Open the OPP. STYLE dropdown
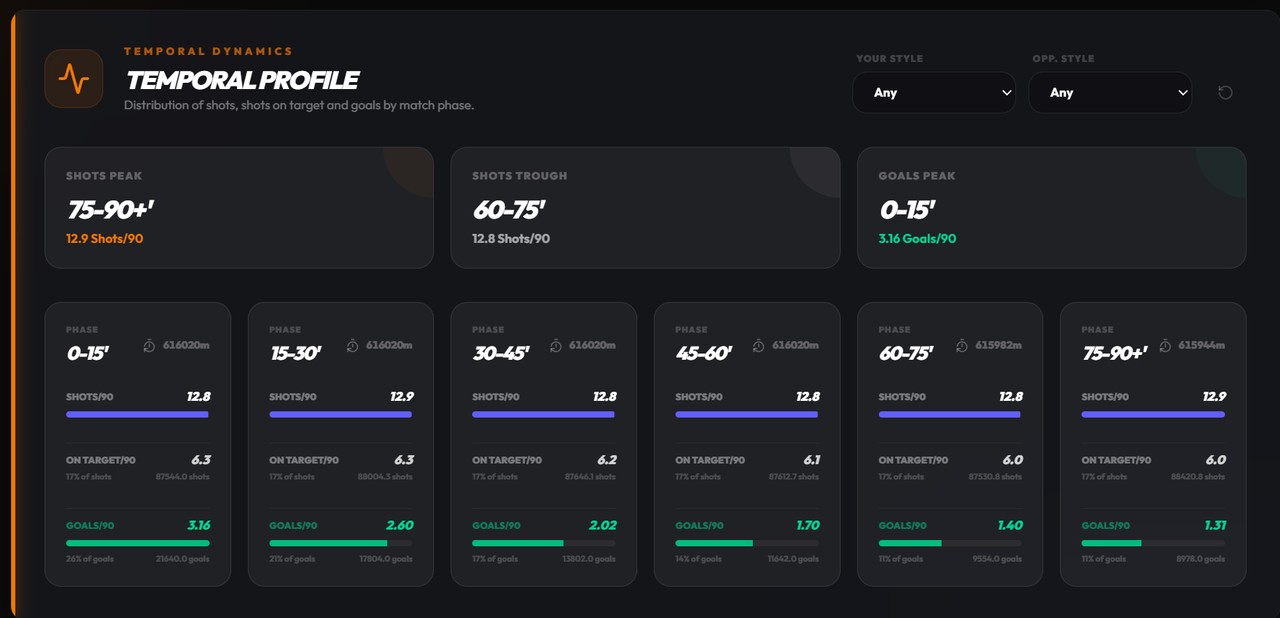 tap(1110, 92)
